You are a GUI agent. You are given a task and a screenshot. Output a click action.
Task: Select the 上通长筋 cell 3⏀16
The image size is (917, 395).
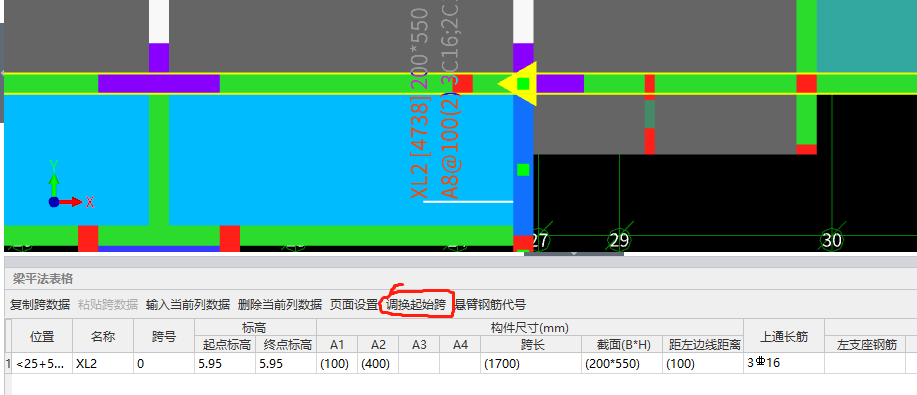click(784, 363)
